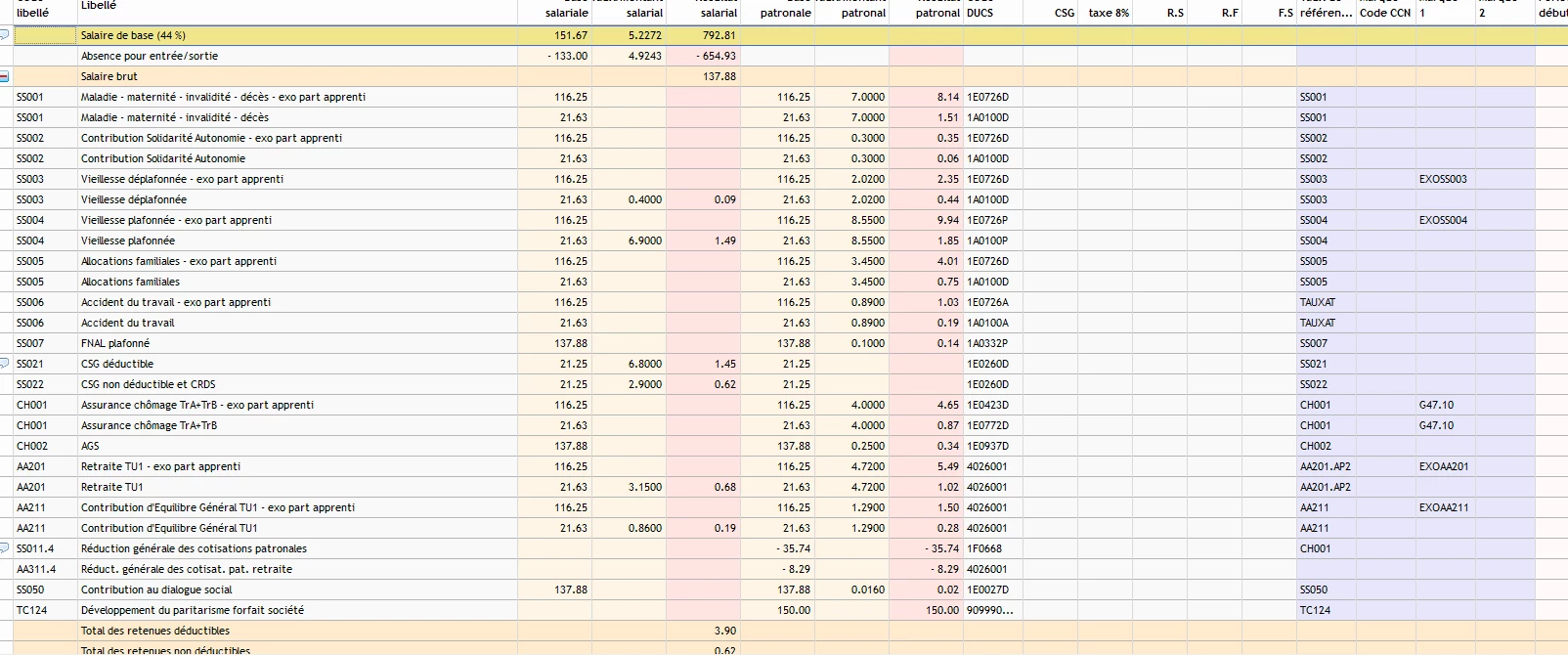The height and width of the screenshot is (655, 1568).
Task: Select 'Contribution au dialogue social' label
Action: click(x=156, y=589)
